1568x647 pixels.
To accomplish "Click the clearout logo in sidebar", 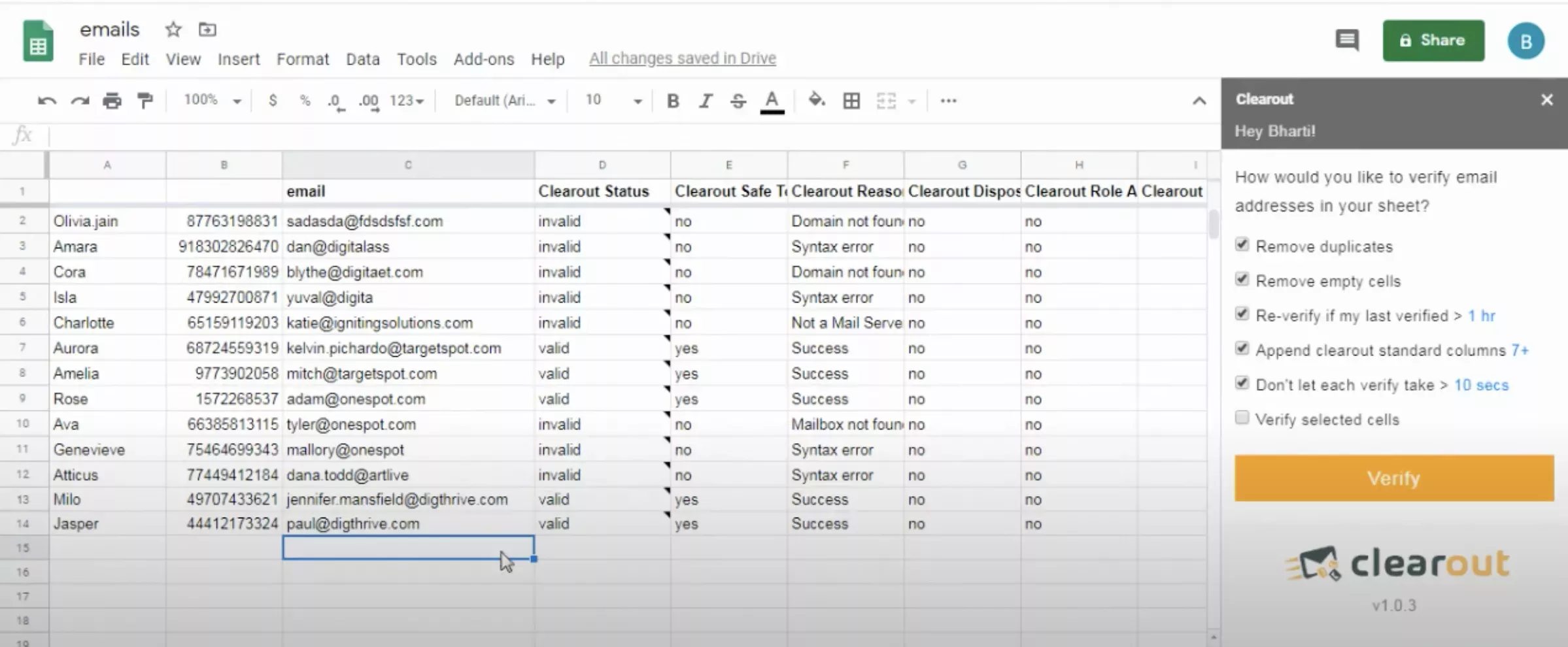I will (1397, 564).
